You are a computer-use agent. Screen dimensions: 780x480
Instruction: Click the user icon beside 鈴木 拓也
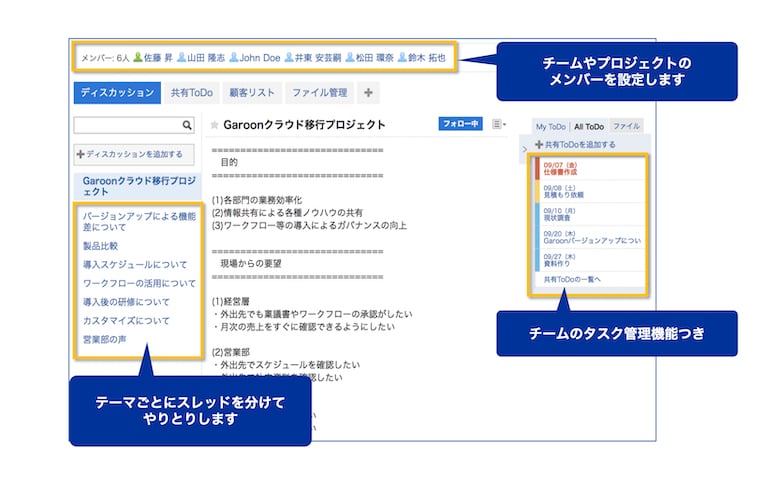[x=402, y=58]
